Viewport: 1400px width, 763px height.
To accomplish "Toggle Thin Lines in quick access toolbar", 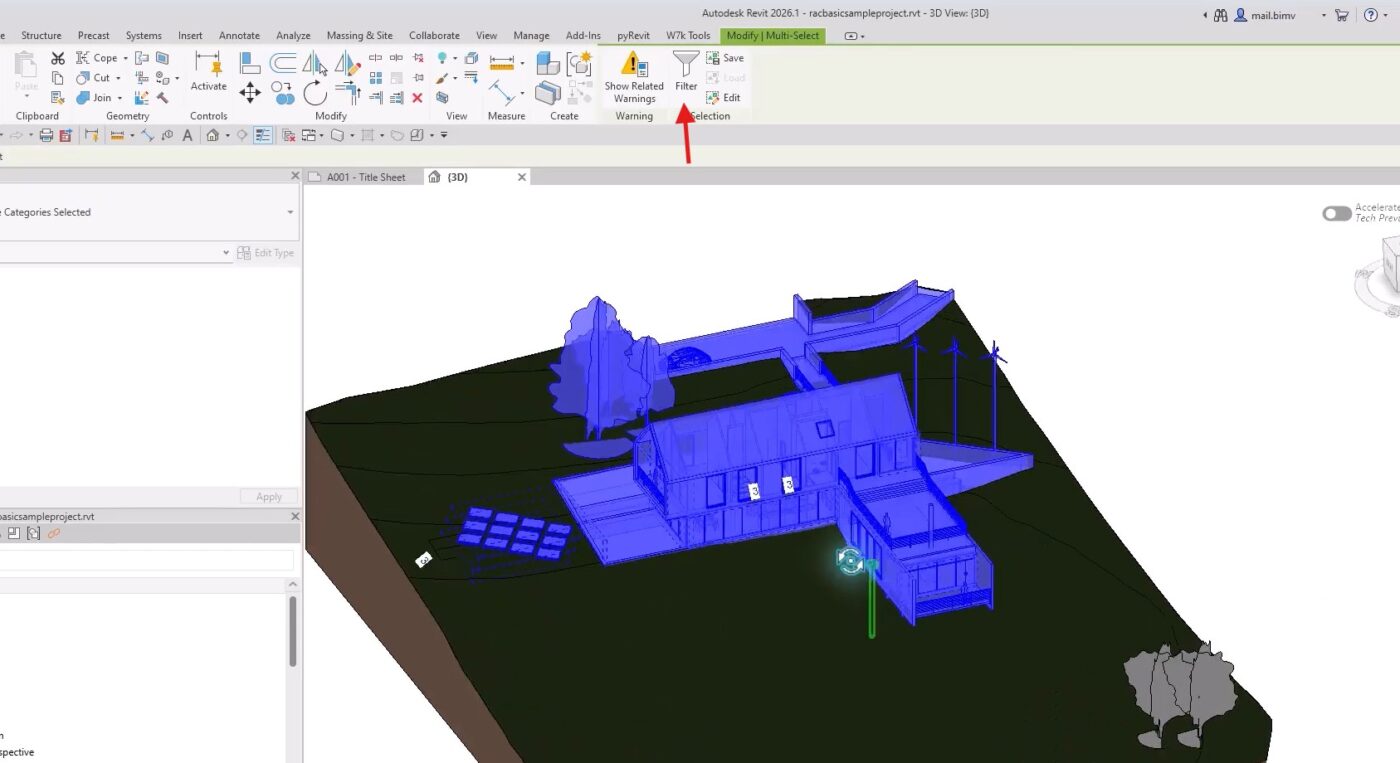I will tap(263, 135).
